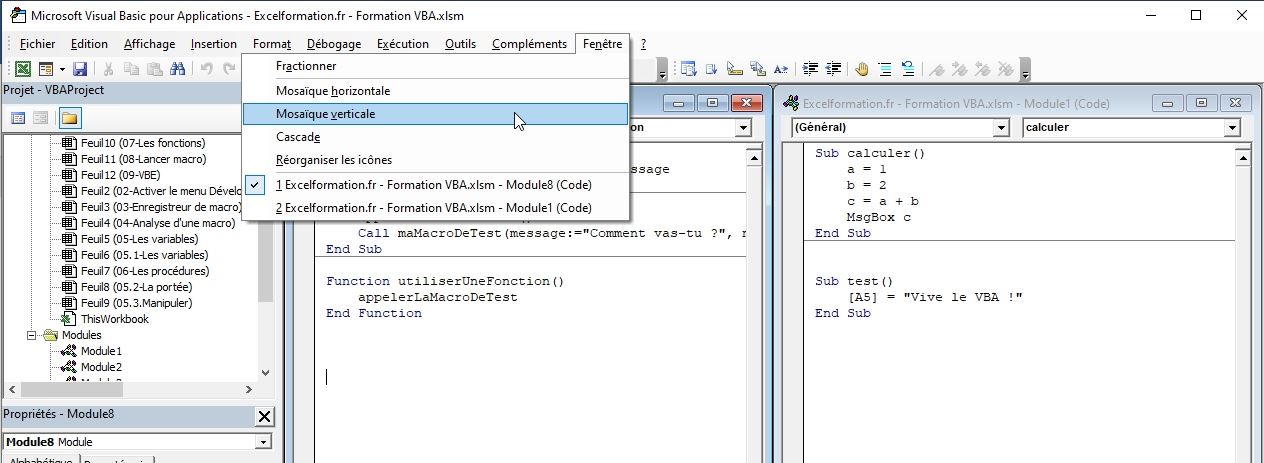Viewport: 1264px width, 463px height.
Task: Click the View Microsoft Excel icon
Action: [22, 69]
